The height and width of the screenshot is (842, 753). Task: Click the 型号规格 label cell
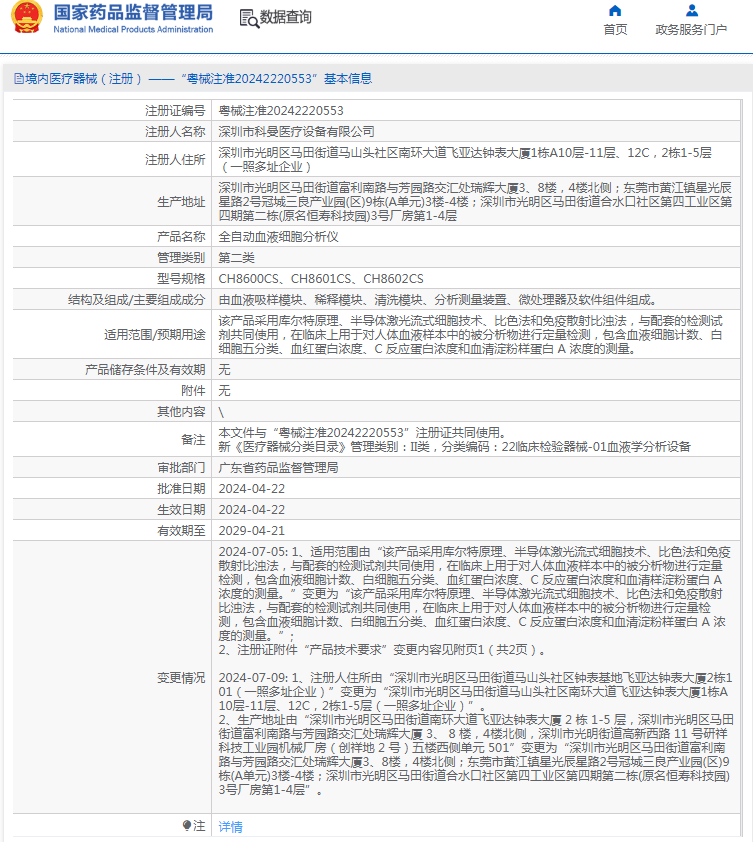112,279
